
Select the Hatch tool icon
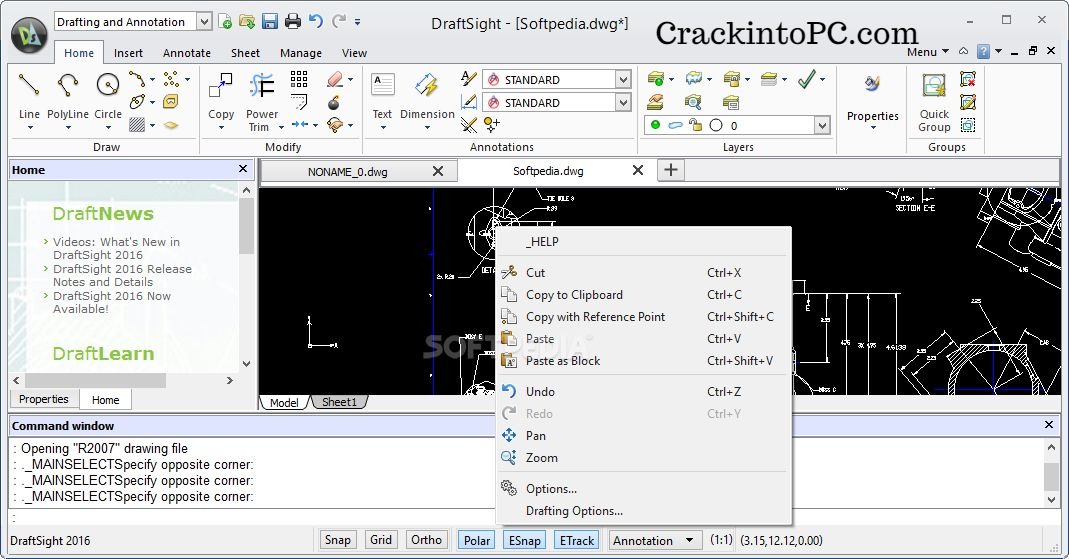[x=137, y=125]
